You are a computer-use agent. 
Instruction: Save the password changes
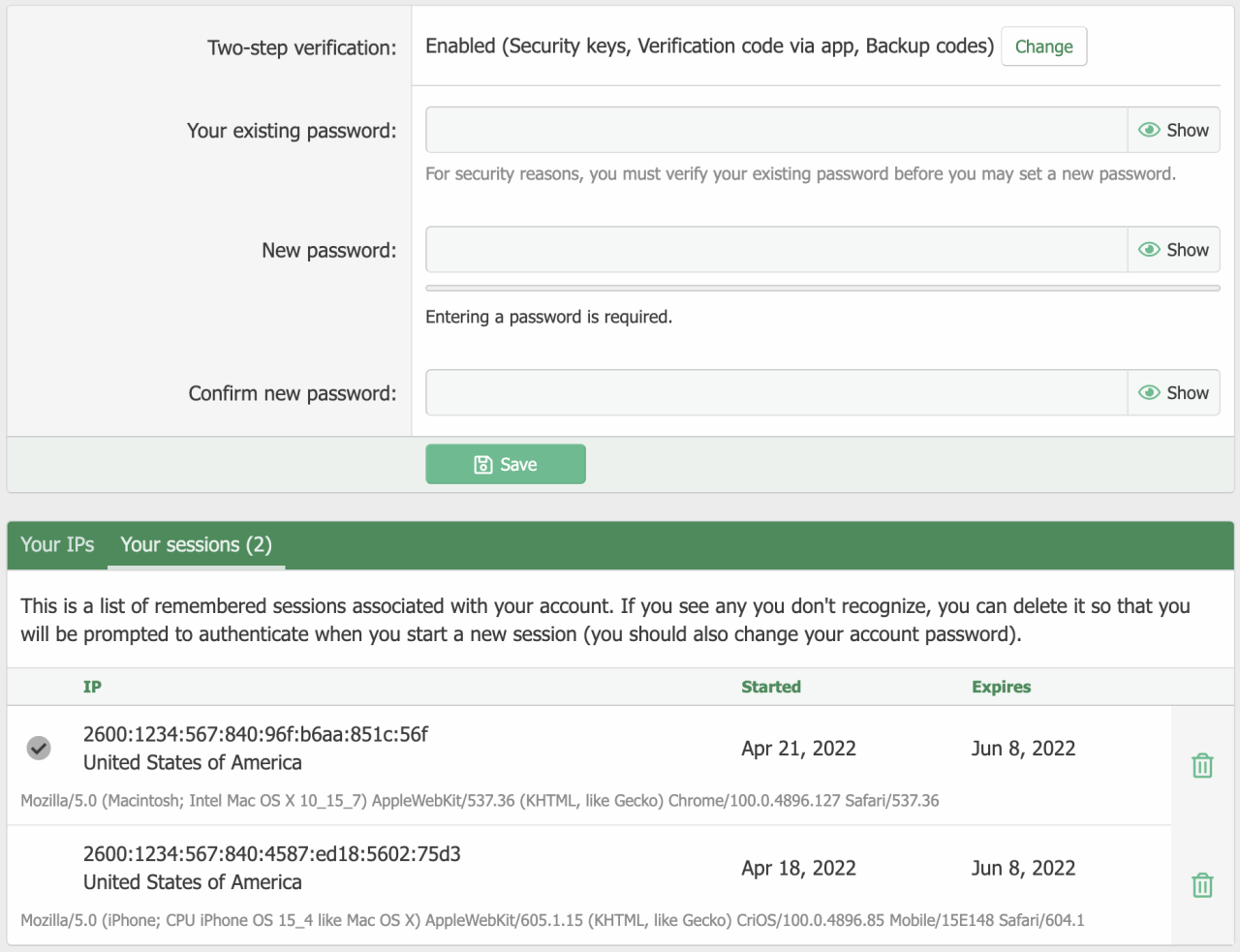(x=506, y=465)
